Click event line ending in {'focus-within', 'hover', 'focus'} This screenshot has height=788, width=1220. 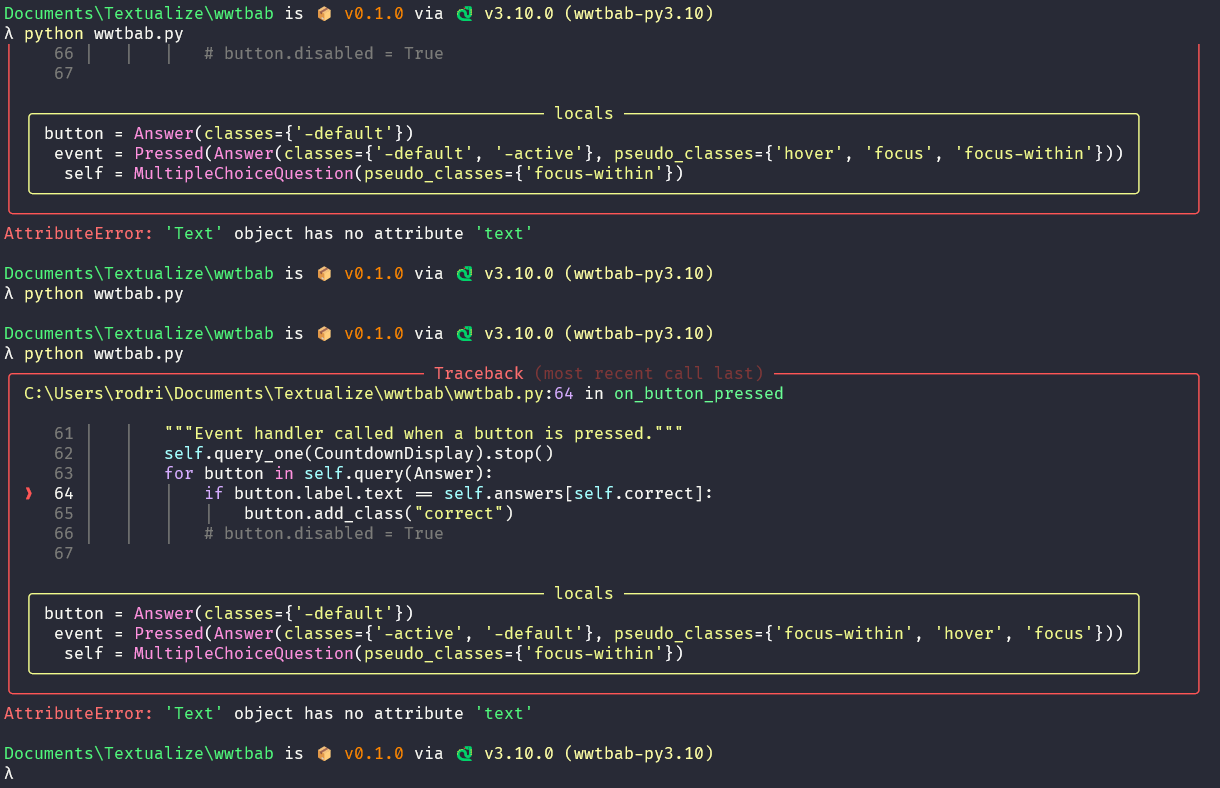point(588,633)
